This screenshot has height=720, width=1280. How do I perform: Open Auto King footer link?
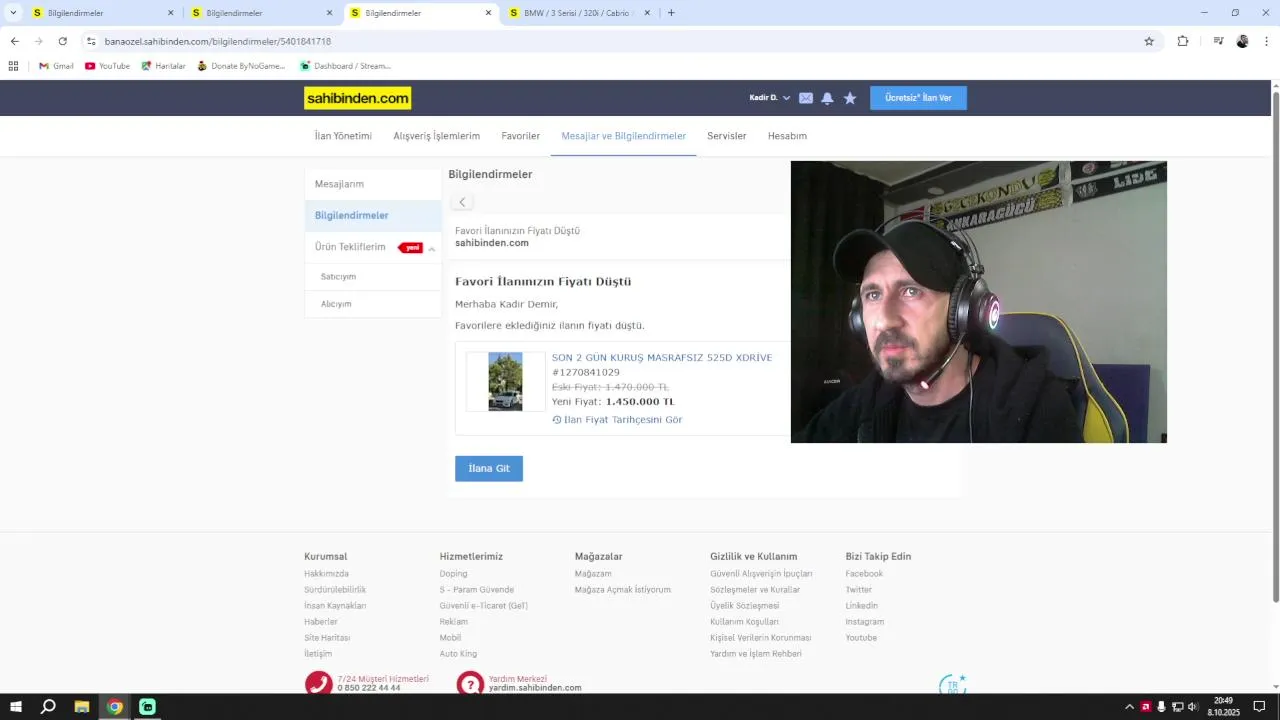click(458, 654)
